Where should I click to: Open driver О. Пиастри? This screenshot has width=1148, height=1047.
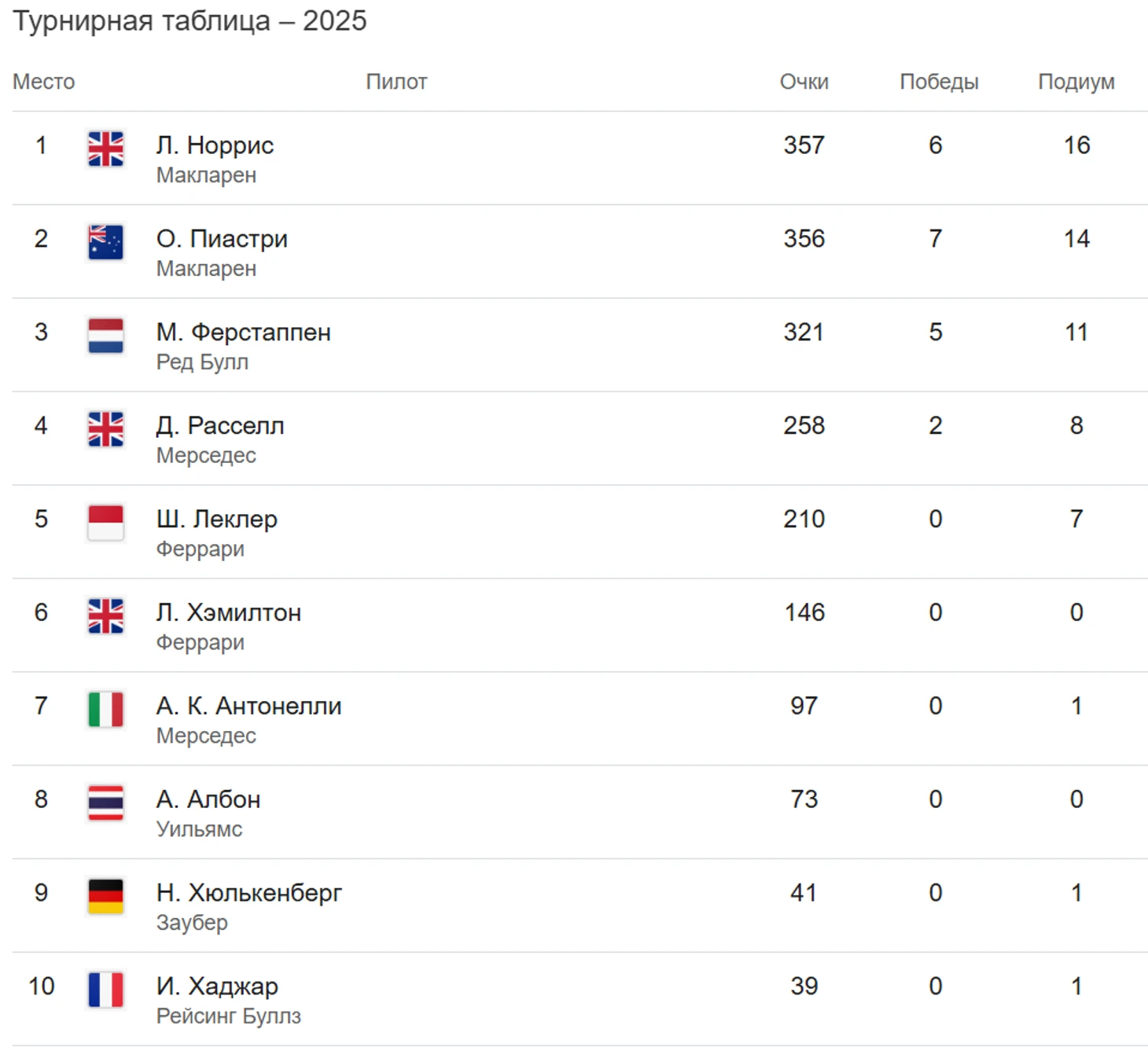(x=222, y=239)
